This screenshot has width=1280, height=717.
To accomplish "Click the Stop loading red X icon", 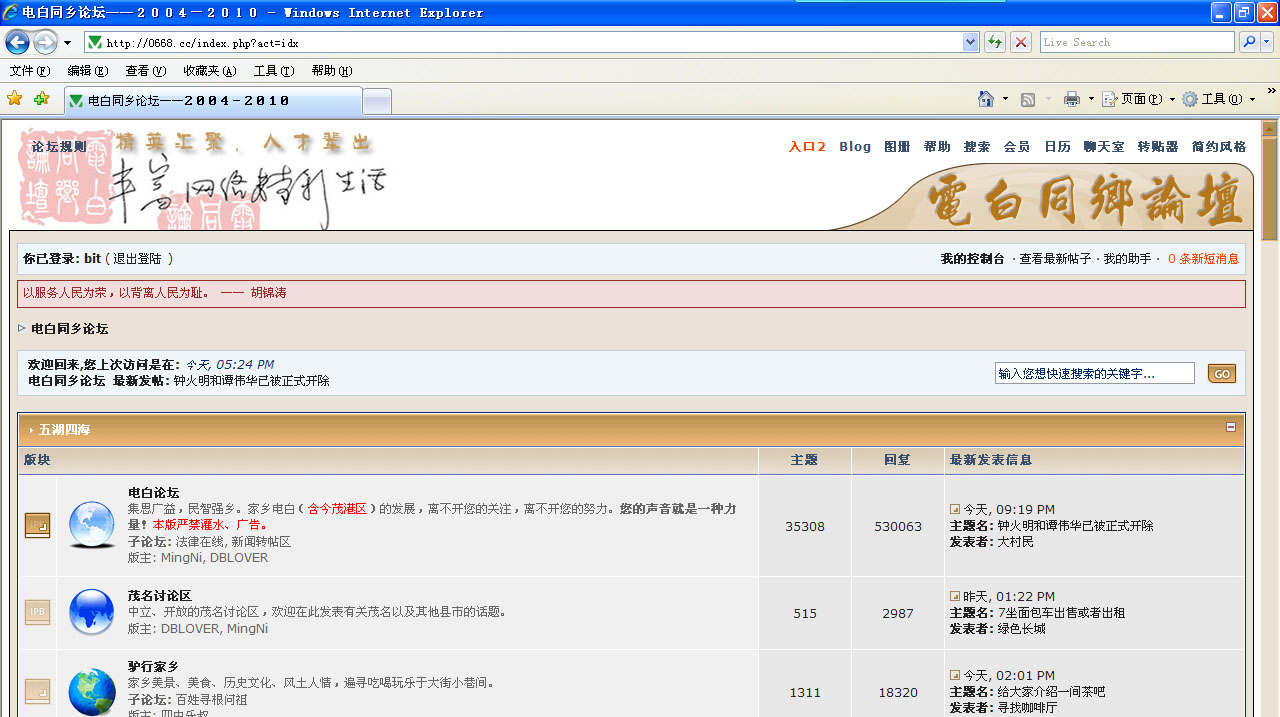I will click(x=1021, y=42).
